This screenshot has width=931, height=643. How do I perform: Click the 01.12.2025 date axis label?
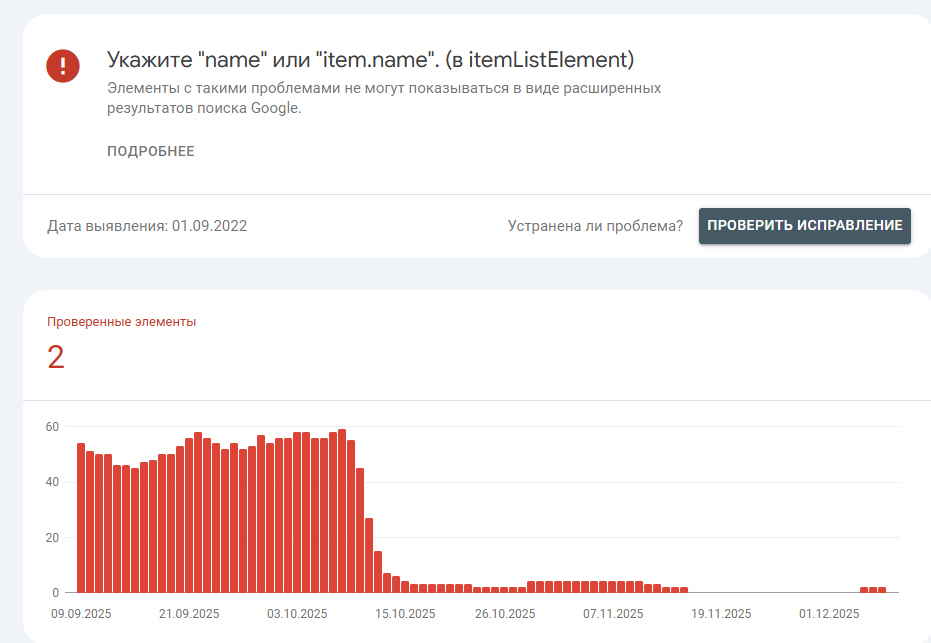pos(829,613)
